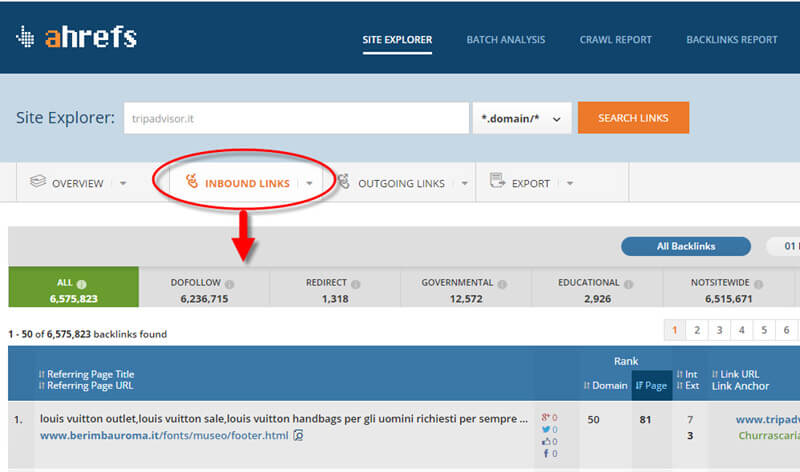
Task: Select the EDUCATIONAL filter tab
Action: 597,287
